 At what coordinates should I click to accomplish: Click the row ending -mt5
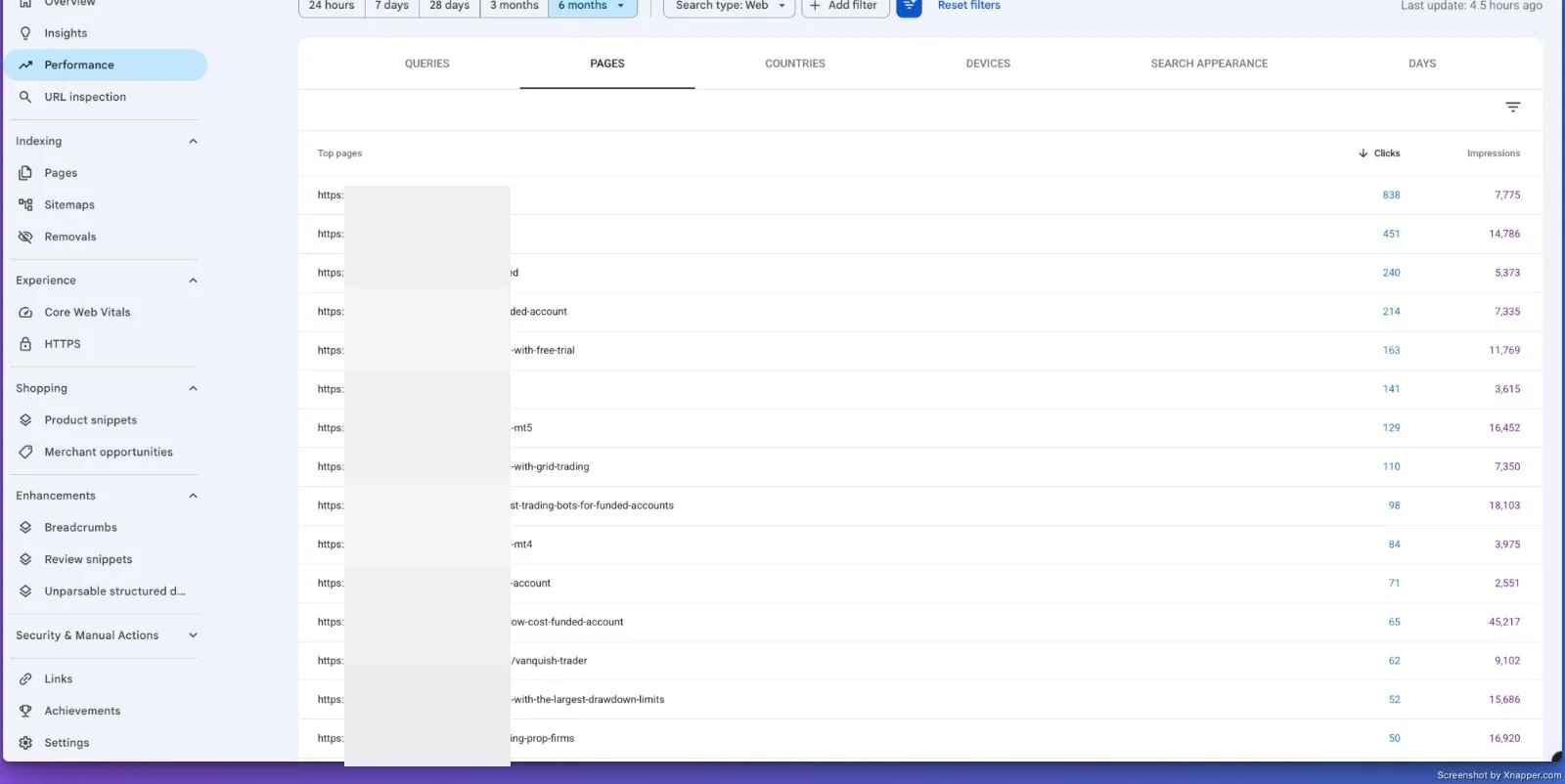click(920, 428)
